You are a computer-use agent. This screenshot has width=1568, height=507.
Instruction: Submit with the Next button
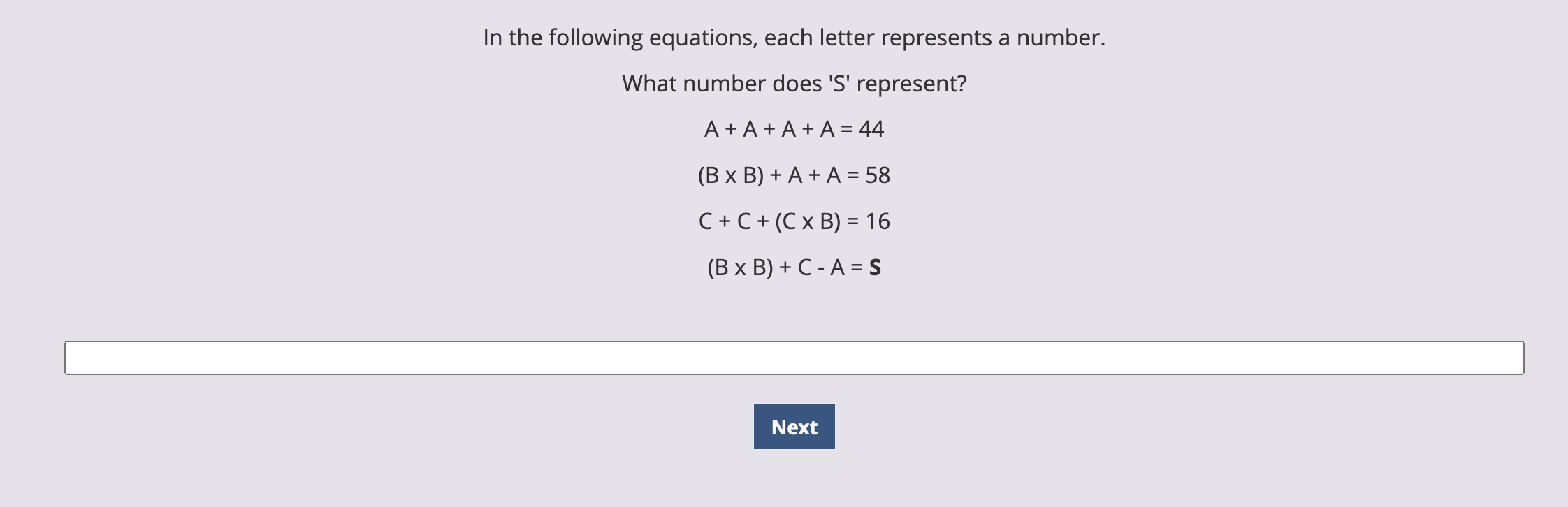pyautogui.click(x=794, y=427)
